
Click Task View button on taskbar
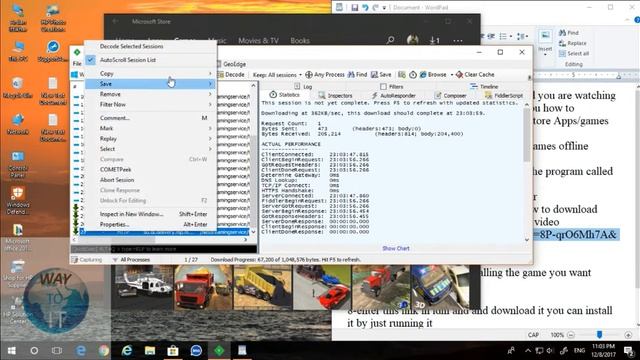tap(57, 351)
